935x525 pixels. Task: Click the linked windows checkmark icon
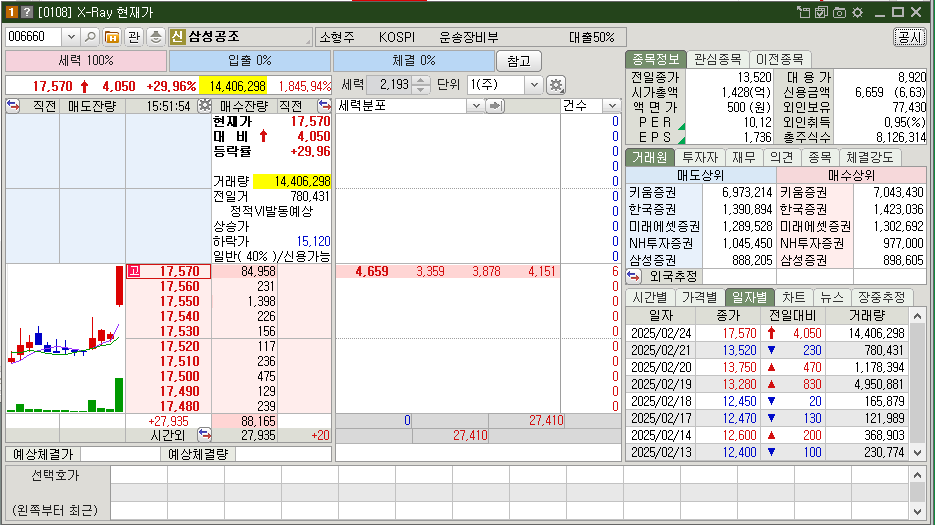click(x=821, y=12)
